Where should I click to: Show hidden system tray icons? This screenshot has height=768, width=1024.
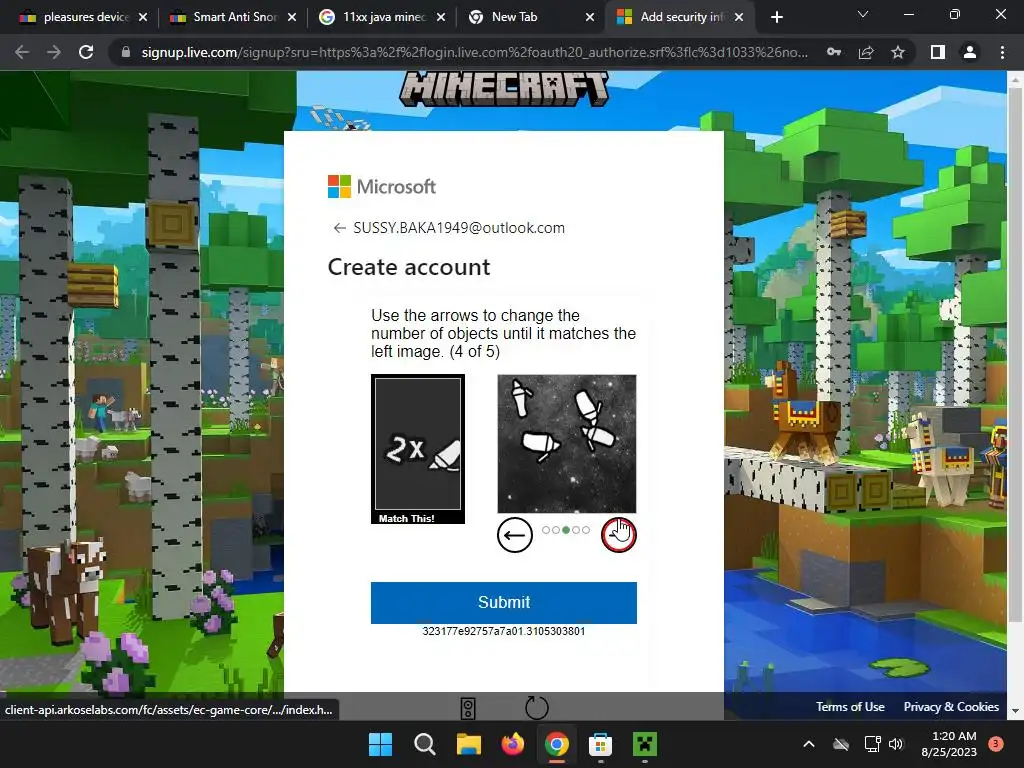pos(808,744)
